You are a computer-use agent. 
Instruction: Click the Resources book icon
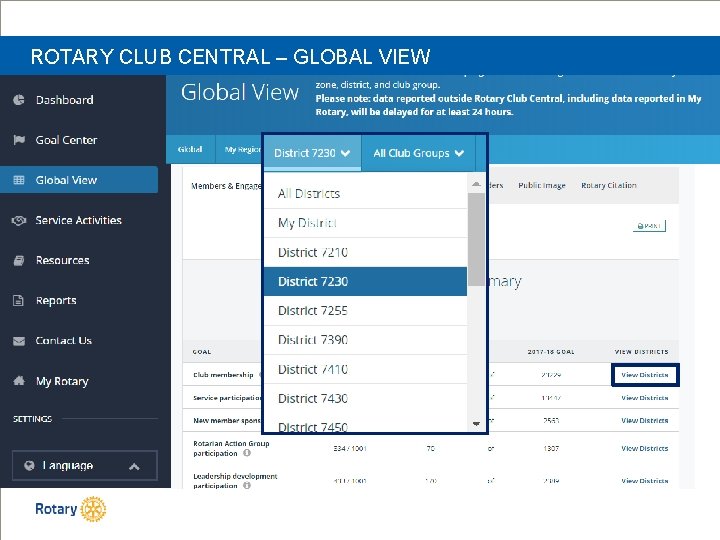pyautogui.click(x=19, y=260)
